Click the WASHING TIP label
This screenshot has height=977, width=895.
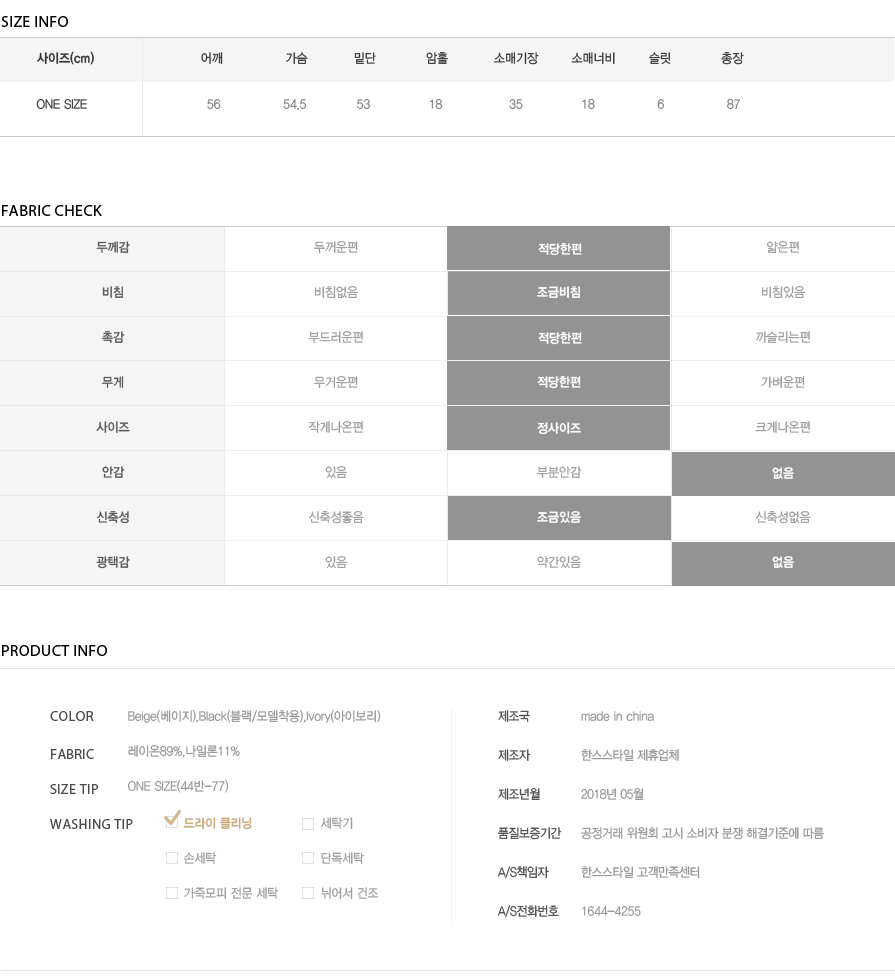pos(92,824)
